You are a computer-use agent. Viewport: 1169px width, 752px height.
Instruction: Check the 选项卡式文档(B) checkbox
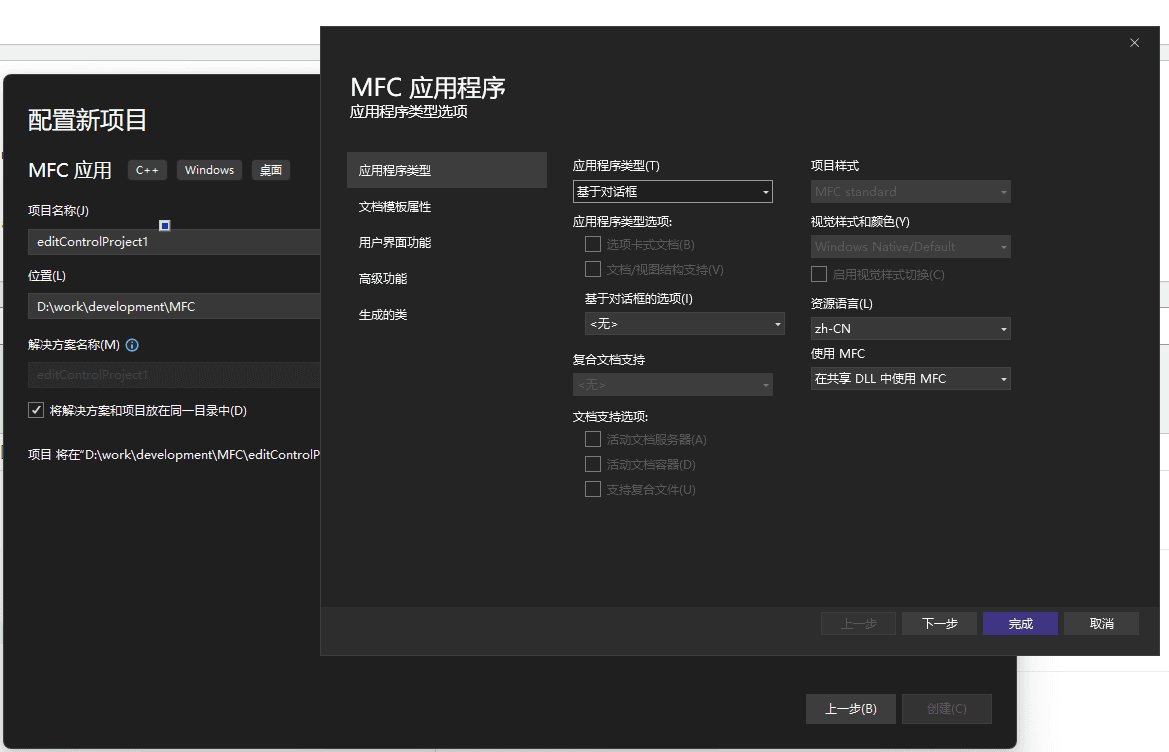(593, 244)
